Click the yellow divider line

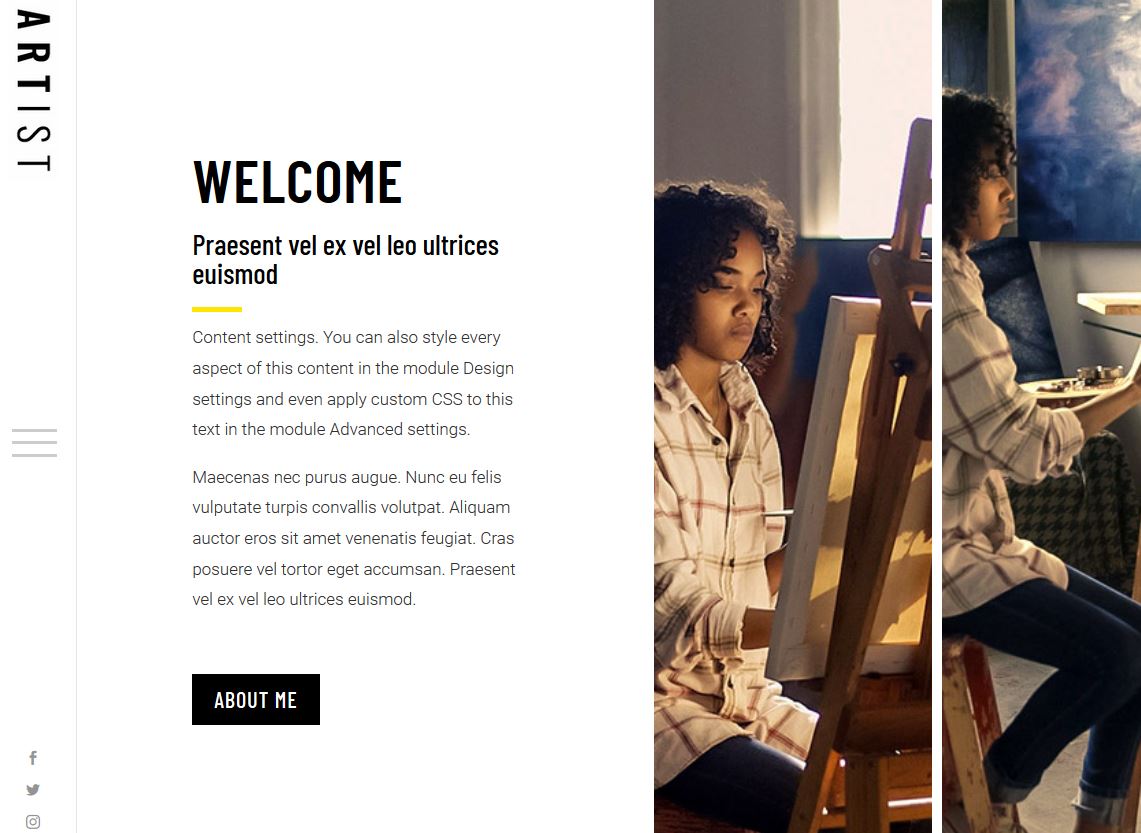click(217, 309)
